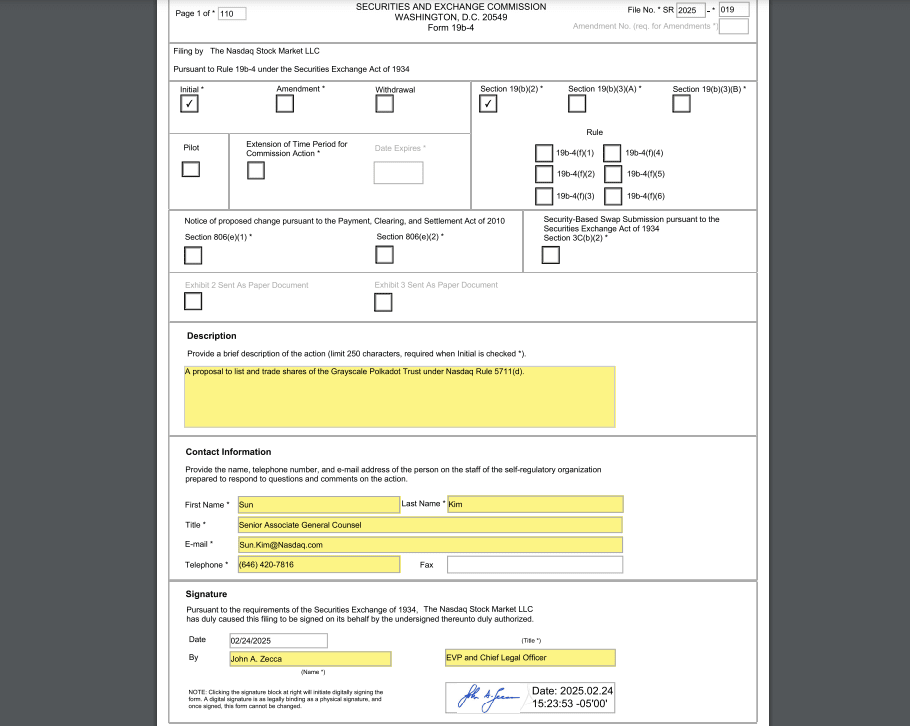Check the Section 19(b)(3)(B) checkbox
This screenshot has height=726, width=910.
[681, 104]
